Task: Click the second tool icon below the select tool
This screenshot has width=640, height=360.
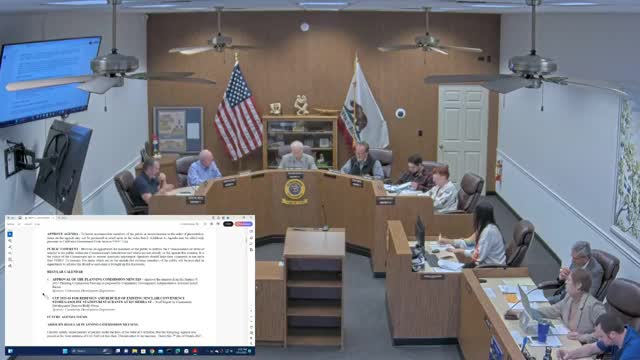Action: [10, 247]
